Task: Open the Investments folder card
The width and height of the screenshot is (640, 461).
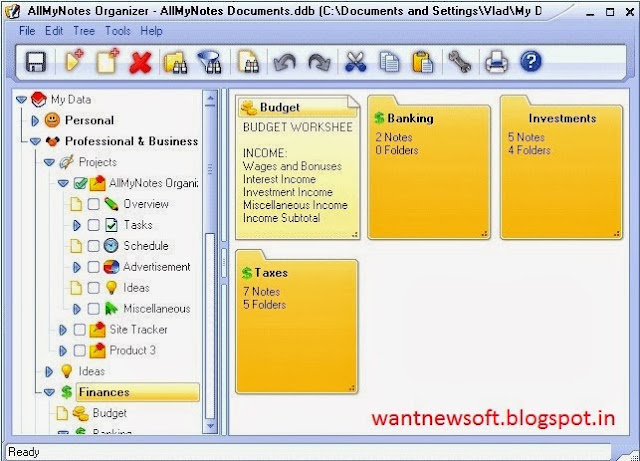Action: (x=562, y=167)
